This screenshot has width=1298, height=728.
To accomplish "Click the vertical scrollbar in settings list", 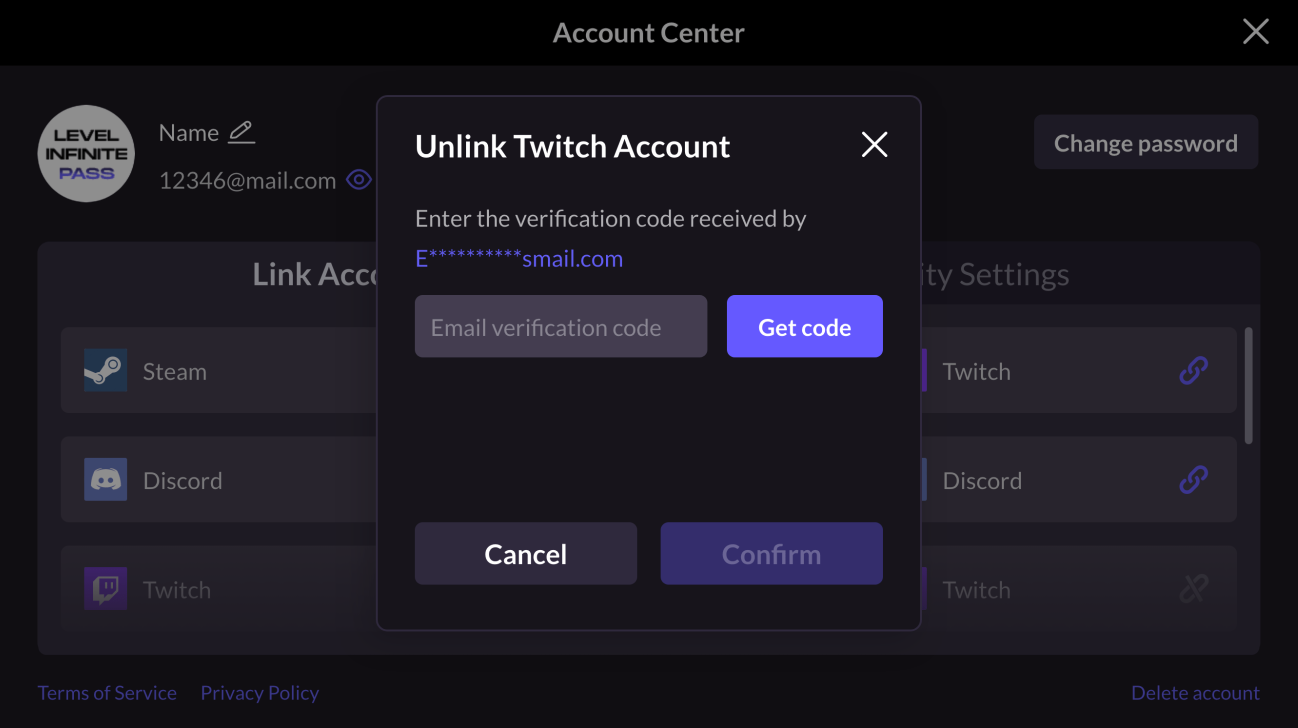I will [1248, 386].
